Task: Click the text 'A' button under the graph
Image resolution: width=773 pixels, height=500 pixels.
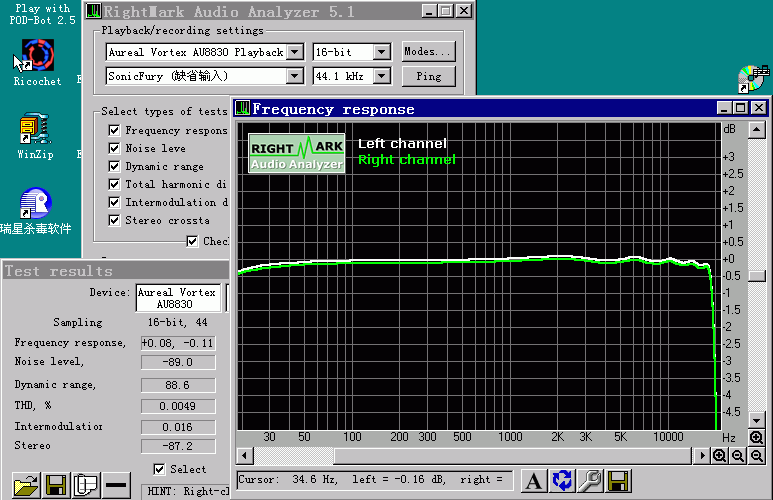Action: (x=533, y=481)
